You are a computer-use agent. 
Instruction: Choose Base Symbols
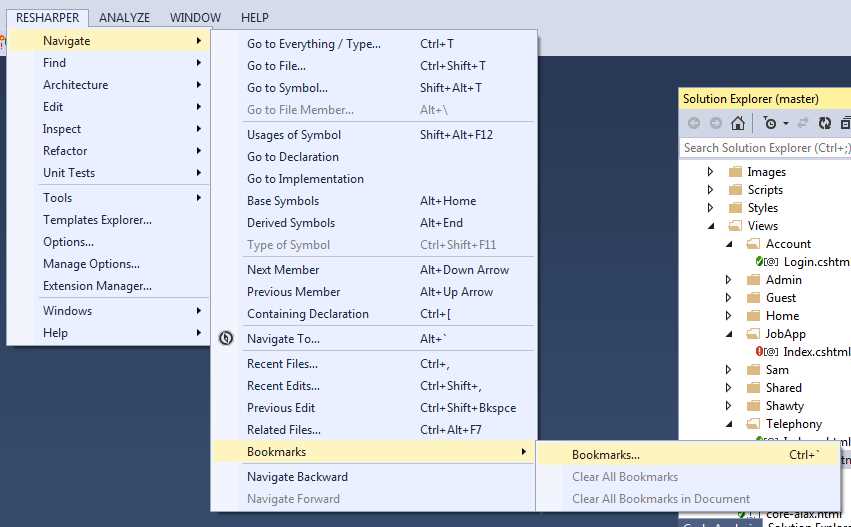point(374,201)
